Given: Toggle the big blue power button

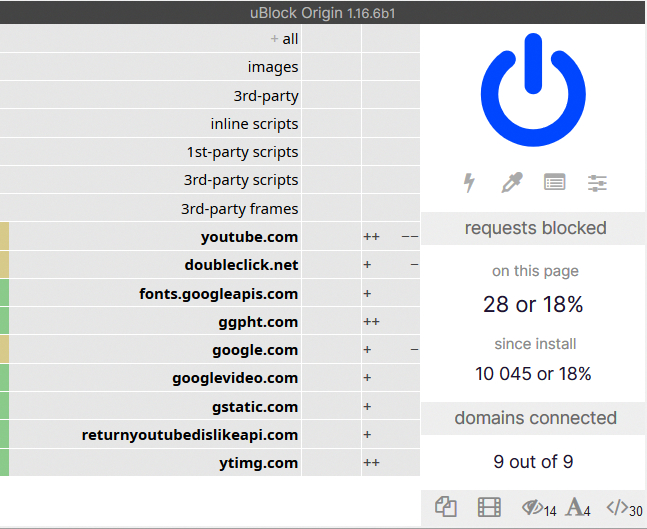Looking at the screenshot, I should (x=533, y=90).
